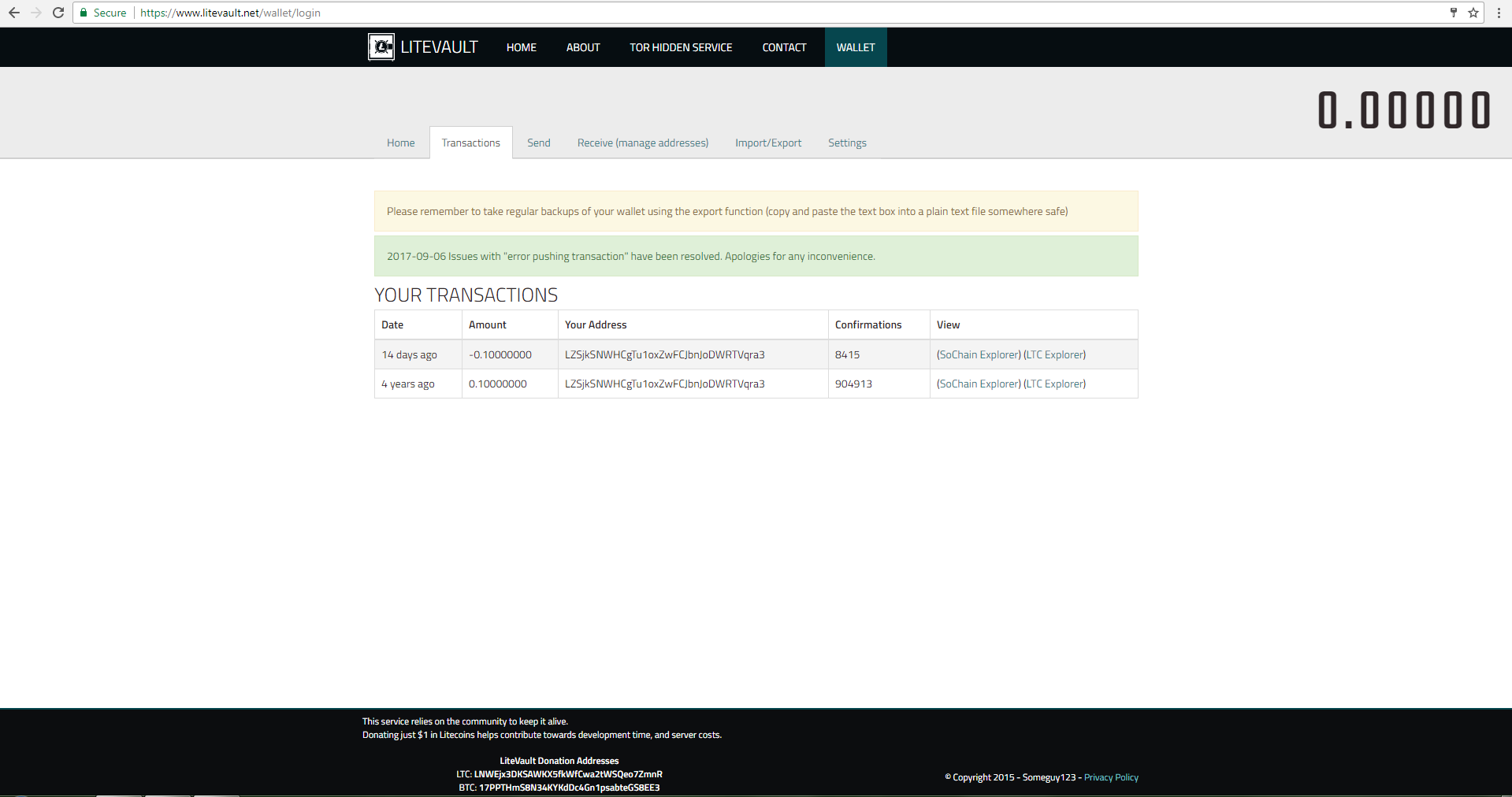Click the YOUR TRANSACTIONS heading
This screenshot has width=1512, height=797.
coord(466,295)
